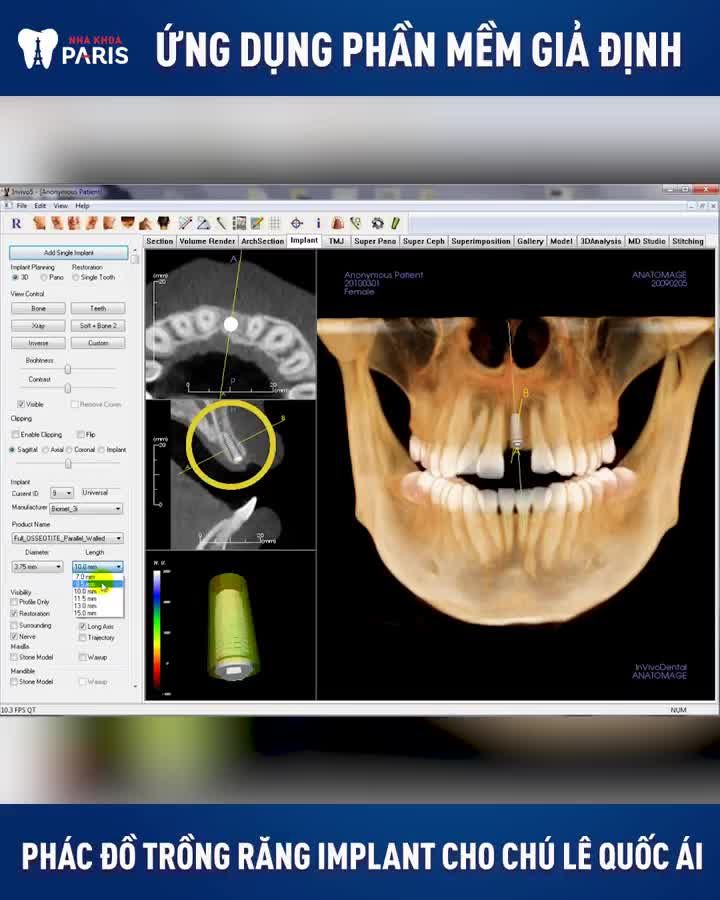Click the left panel vertical scrollbar
This screenshot has width=720, height=900.
135,468
